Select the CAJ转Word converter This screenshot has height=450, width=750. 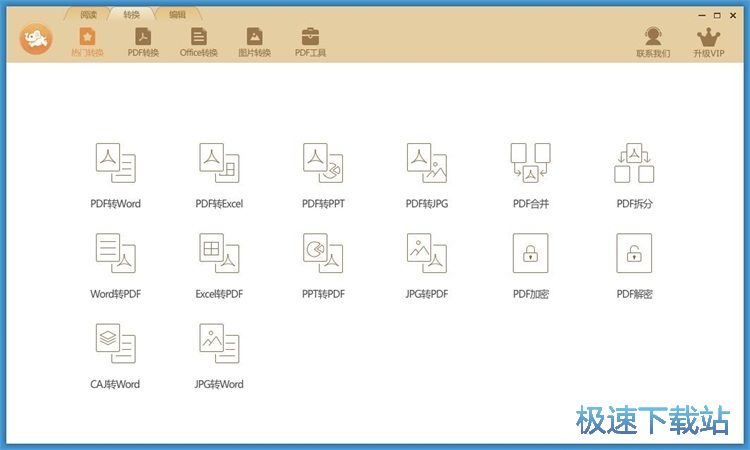[115, 356]
